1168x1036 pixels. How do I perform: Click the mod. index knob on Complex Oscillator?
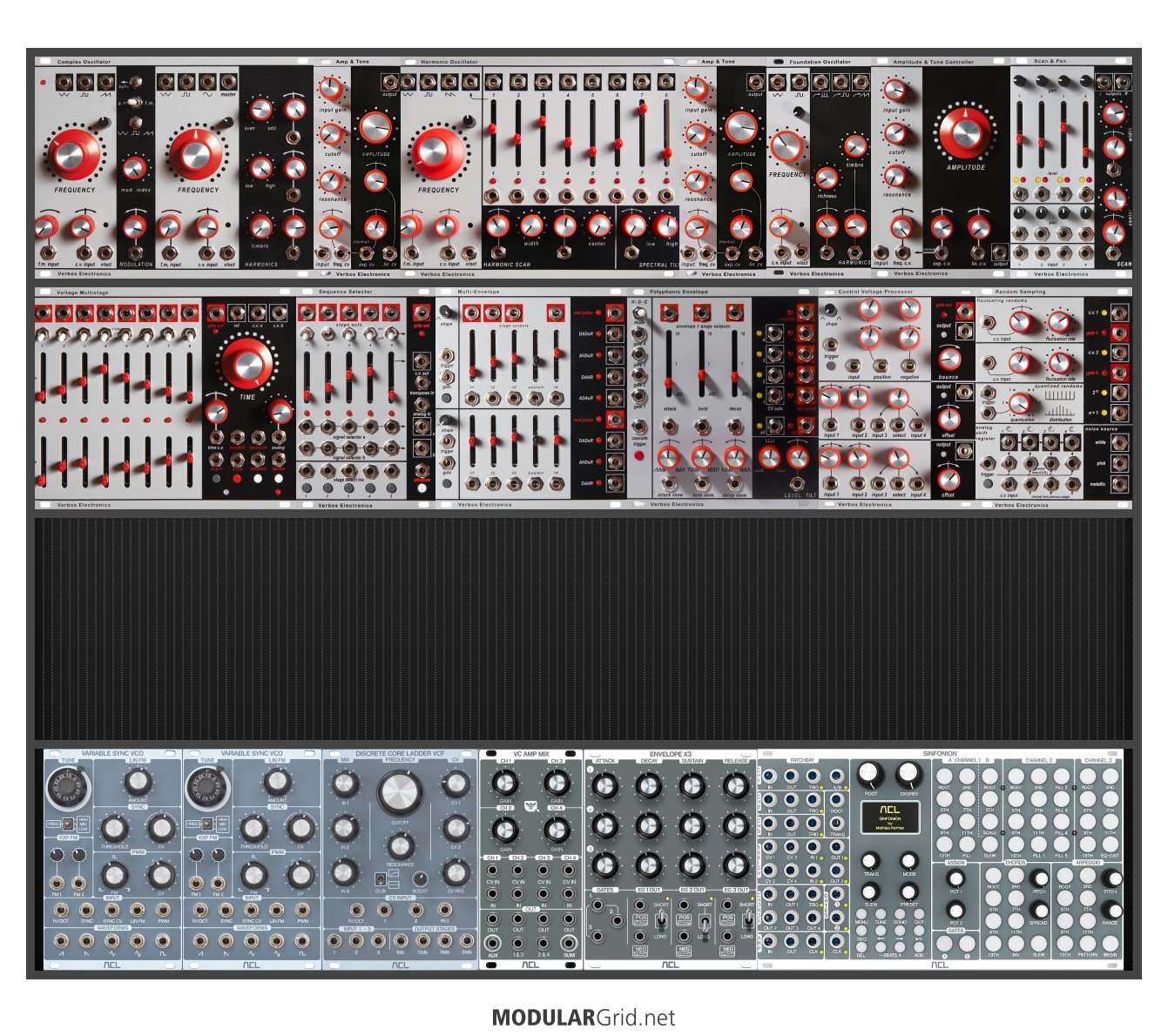pyautogui.click(x=133, y=167)
